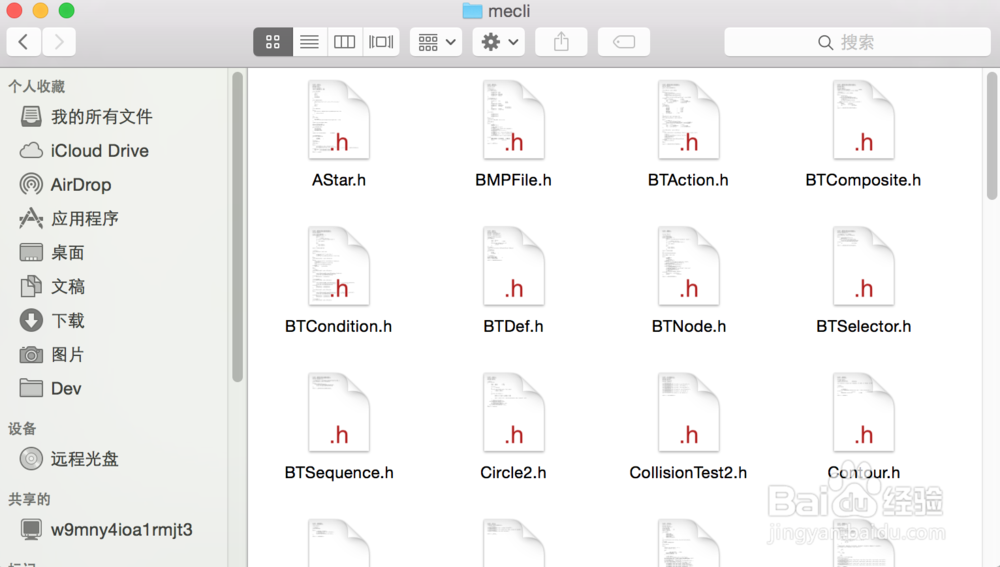Switch to Cover Flow view mode
This screenshot has height=567, width=1000.
tap(381, 42)
